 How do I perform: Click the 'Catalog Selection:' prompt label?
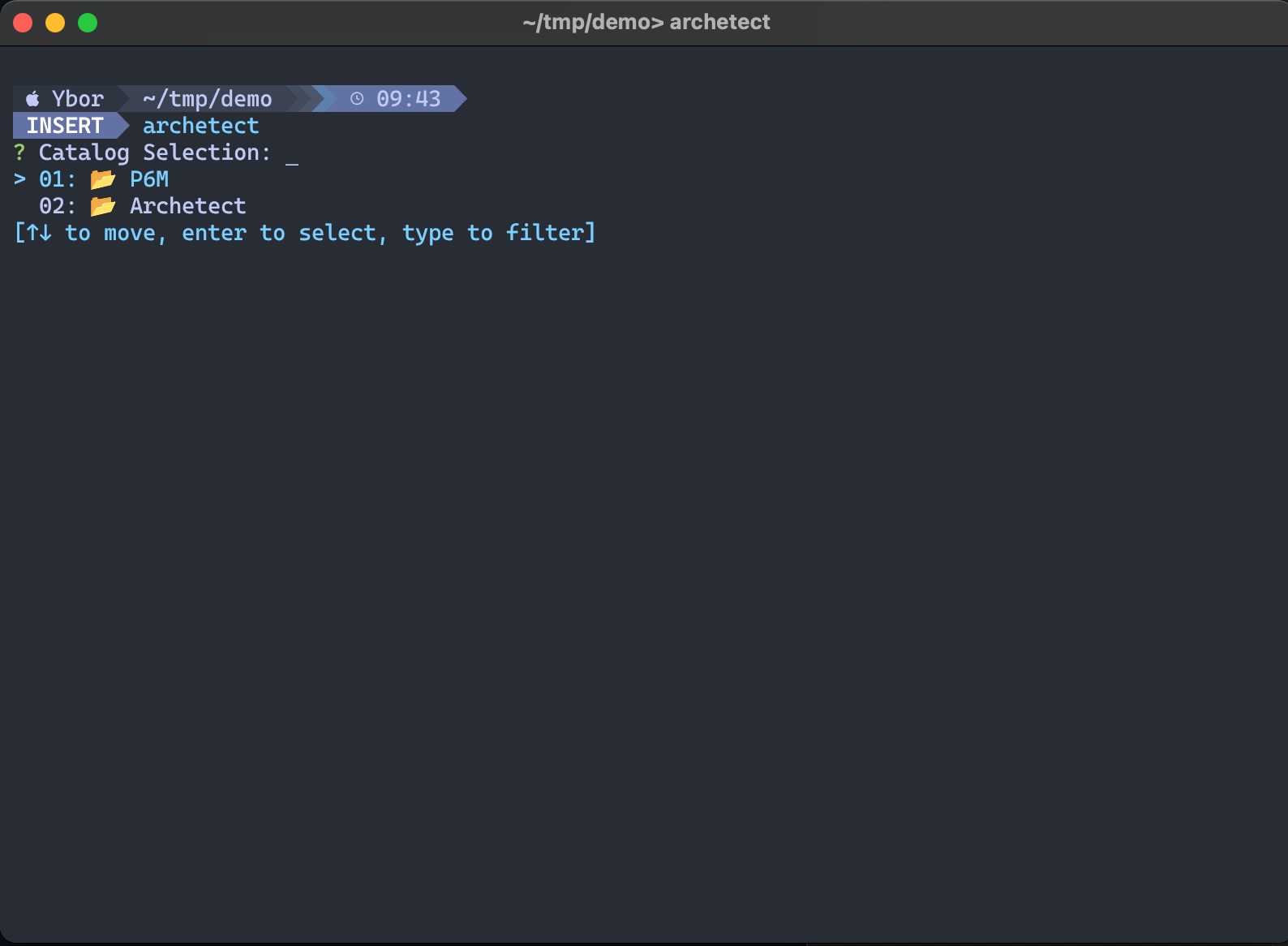click(x=154, y=153)
